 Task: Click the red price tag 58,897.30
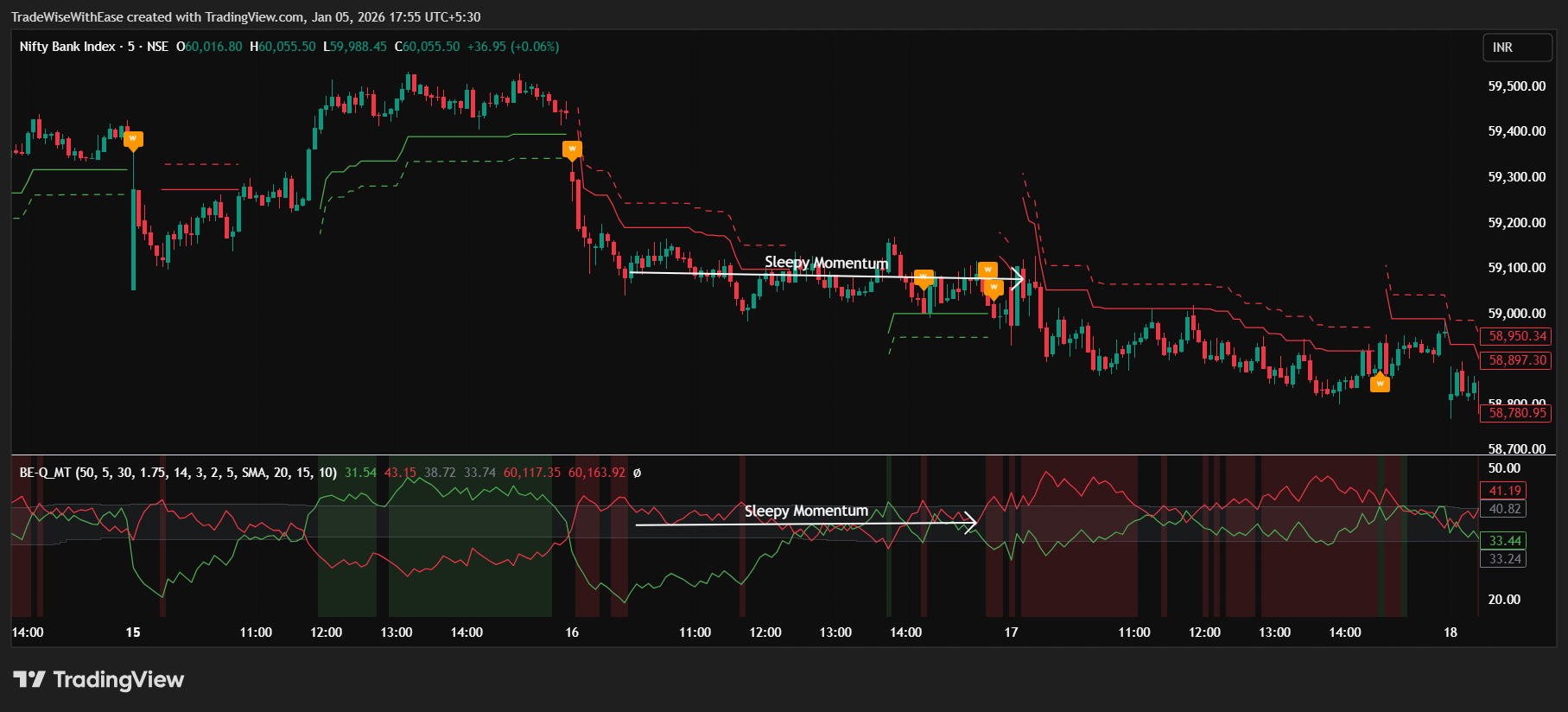pos(1517,360)
